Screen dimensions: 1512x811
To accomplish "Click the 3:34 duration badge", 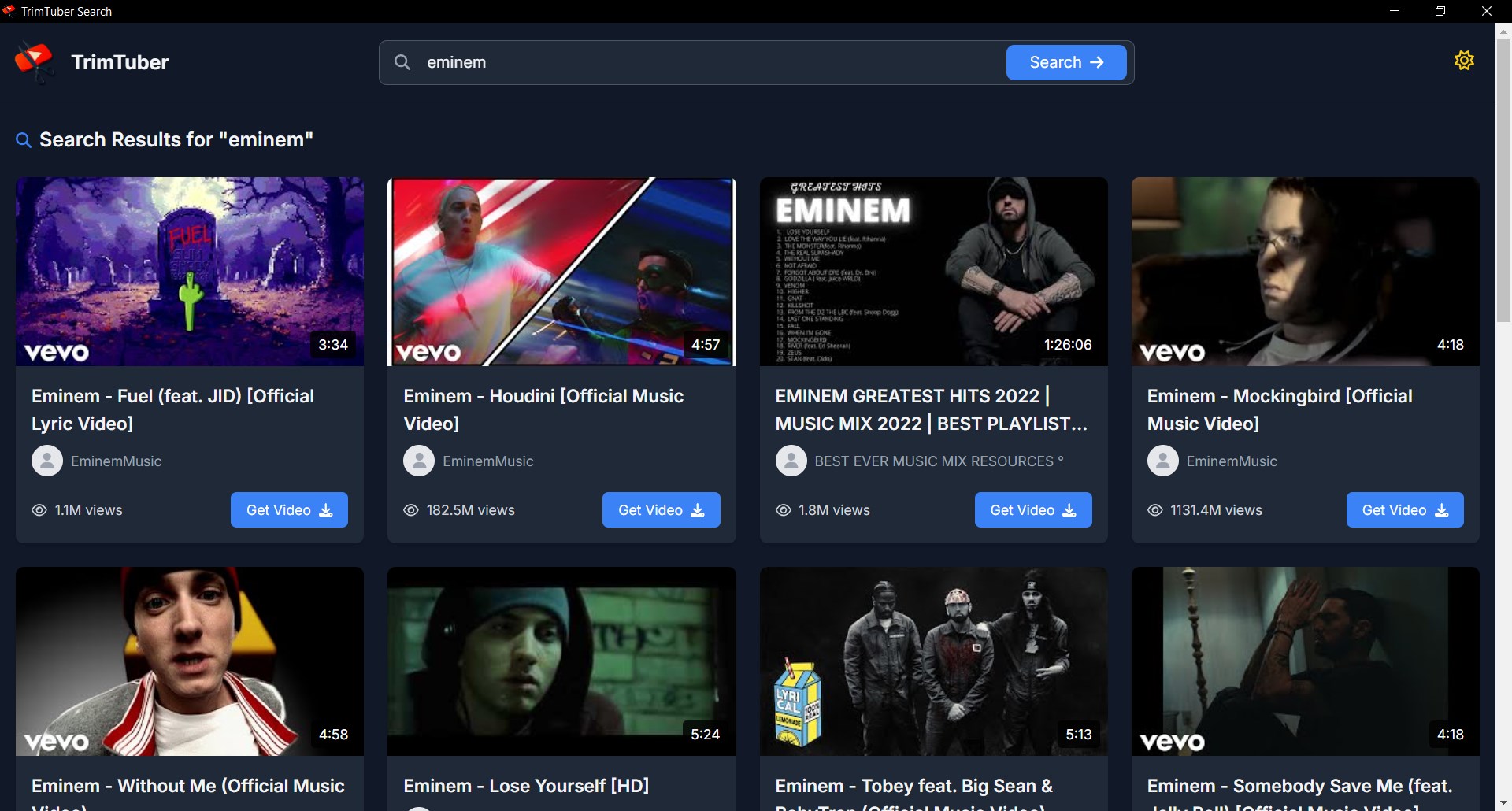I will pos(333,345).
